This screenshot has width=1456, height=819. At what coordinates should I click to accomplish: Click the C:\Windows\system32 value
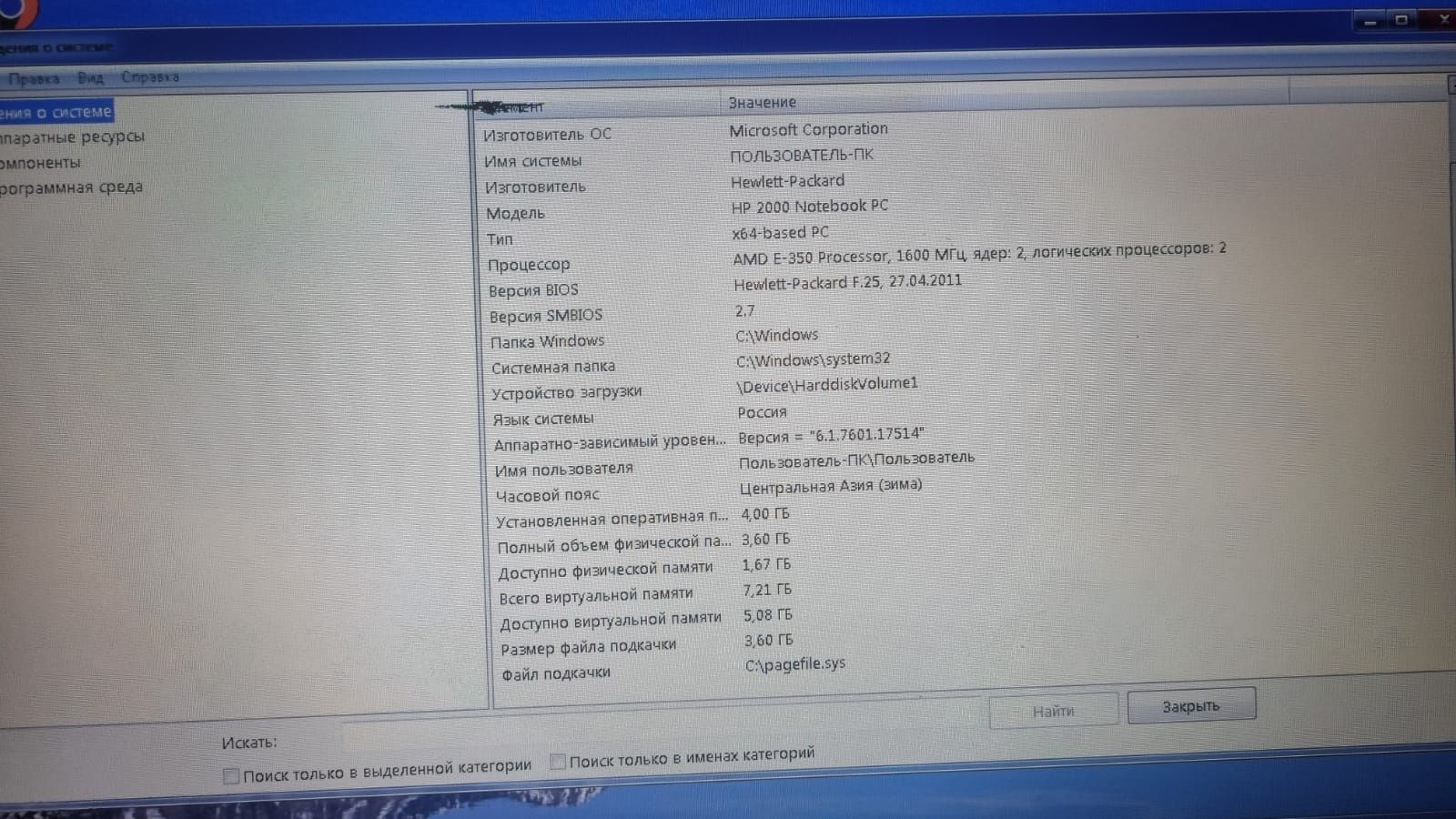(x=813, y=360)
